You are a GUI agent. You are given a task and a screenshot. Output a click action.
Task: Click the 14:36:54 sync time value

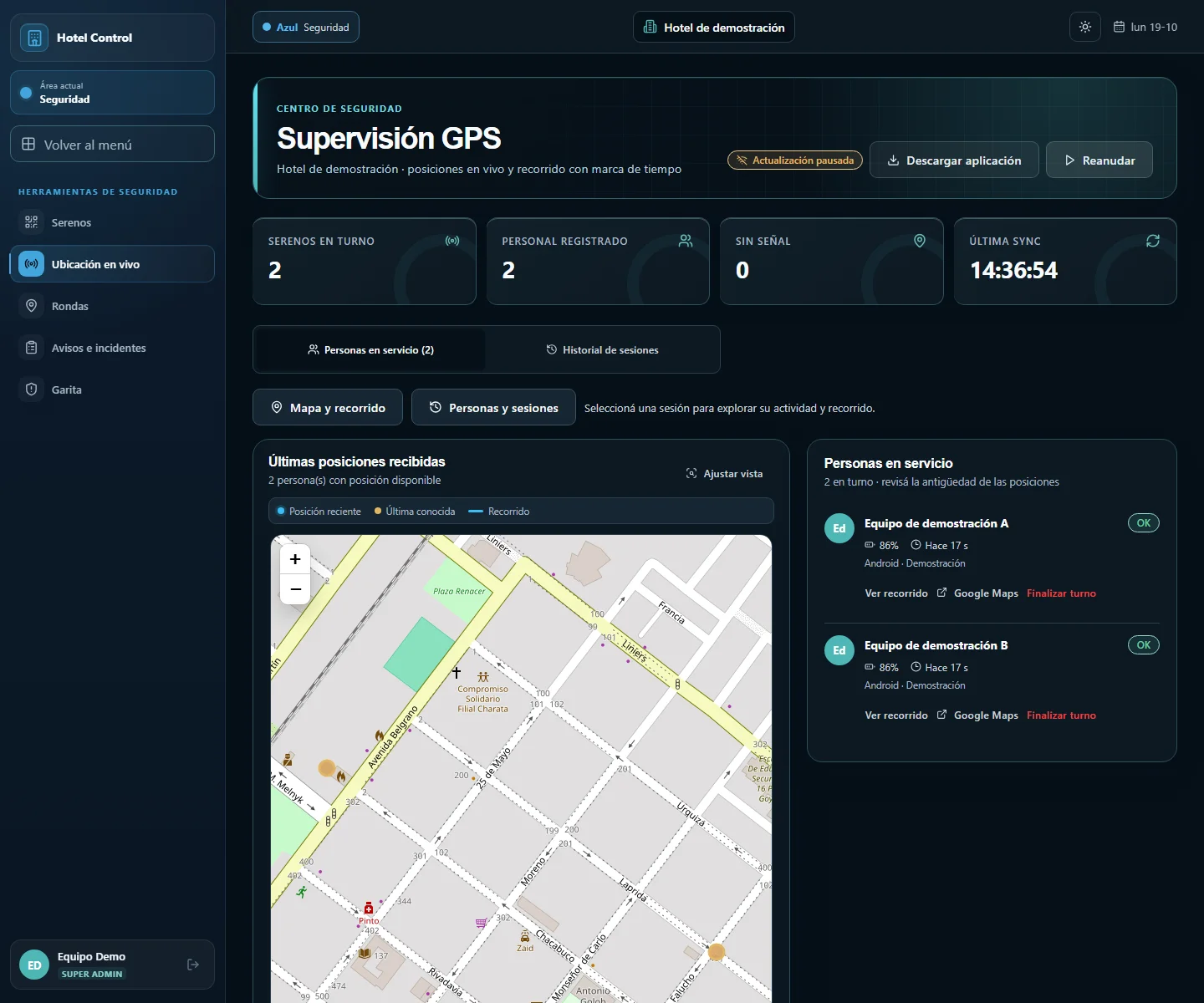coord(1013,270)
